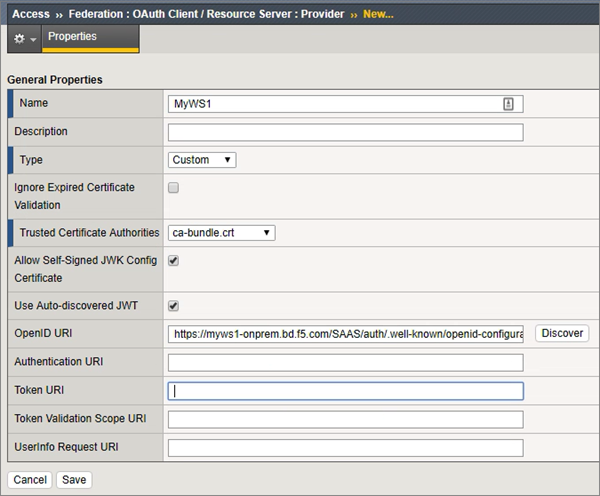Click the UserInfo Request URI field
This screenshot has width=600, height=496.
pos(345,447)
